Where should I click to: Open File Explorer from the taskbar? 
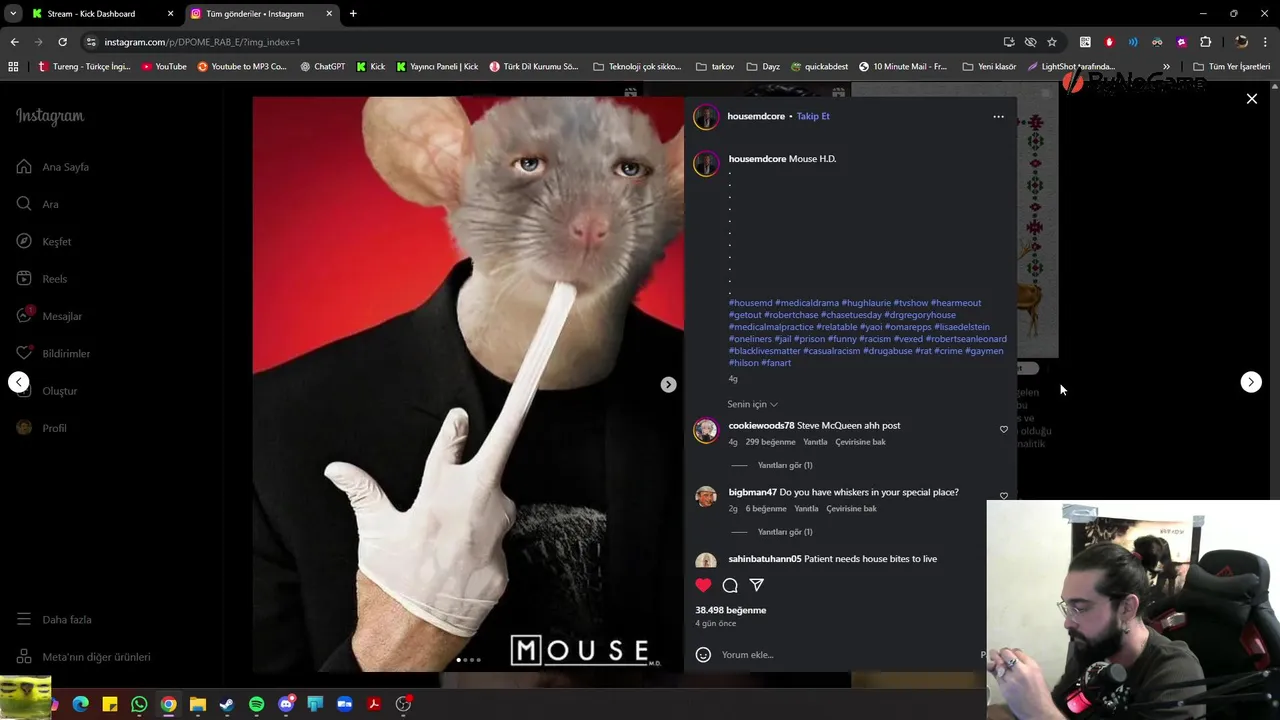(198, 704)
